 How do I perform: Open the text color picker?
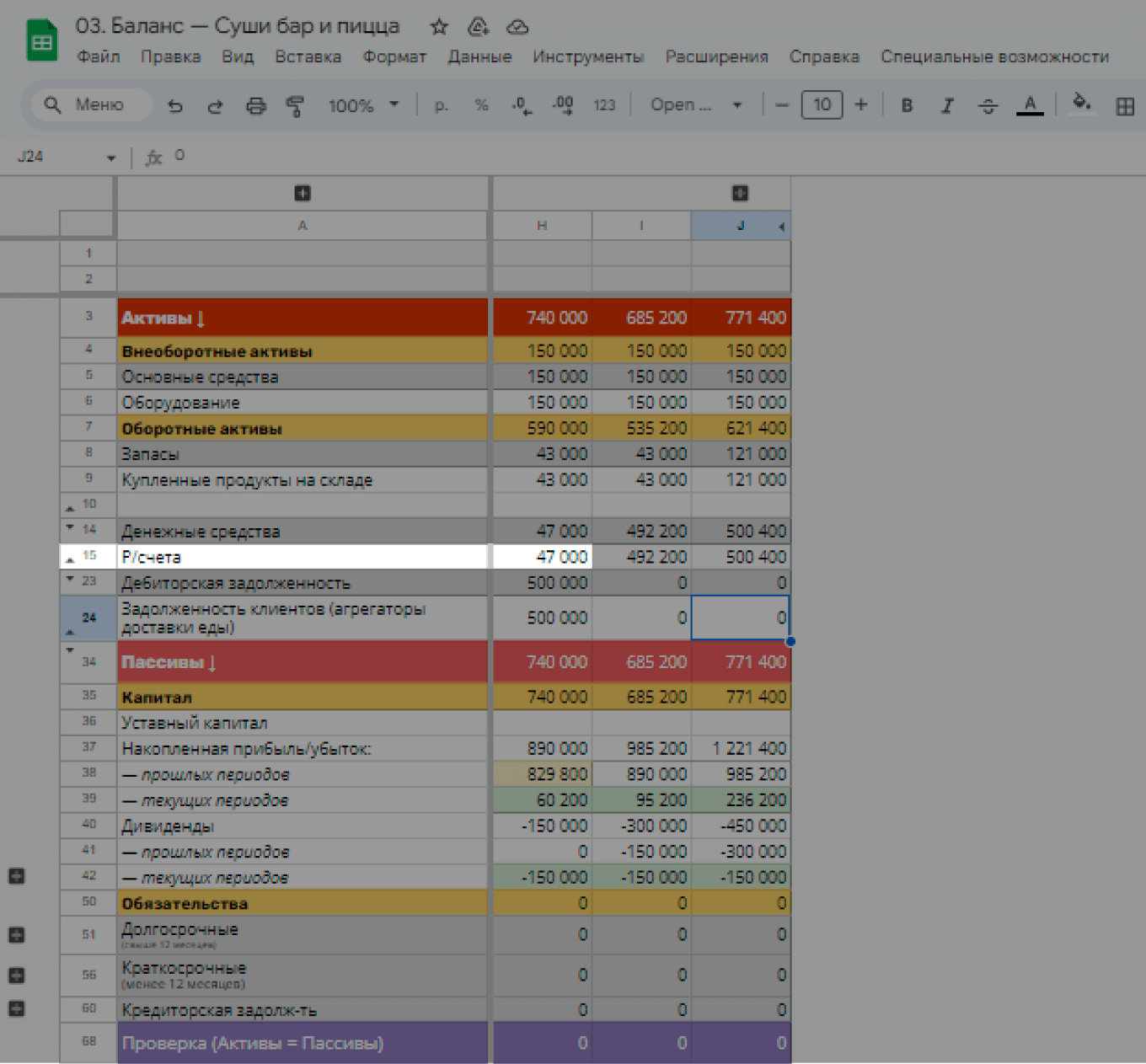pos(1030,105)
